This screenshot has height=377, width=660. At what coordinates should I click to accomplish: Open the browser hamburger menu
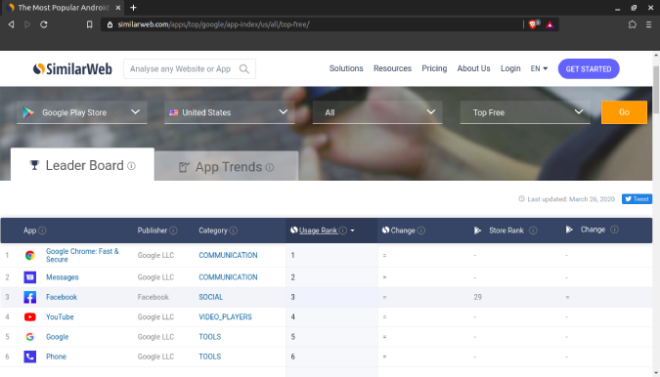pyautogui.click(x=649, y=24)
